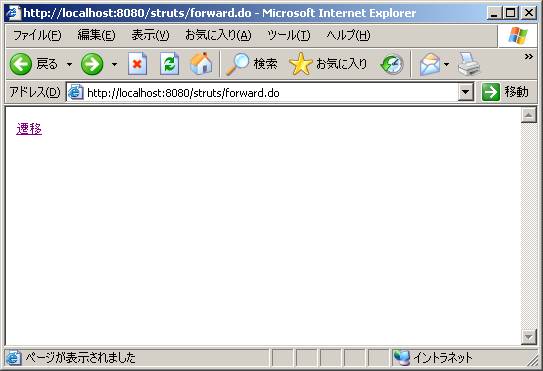Open the ツール(T) menu
543x371 pixels.
[289, 35]
